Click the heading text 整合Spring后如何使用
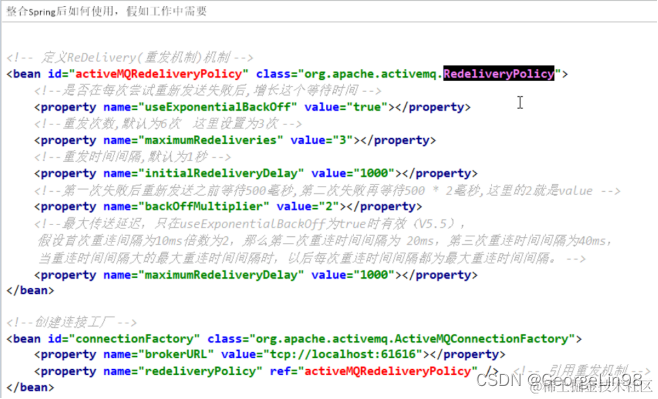The height and width of the screenshot is (399, 658). click(x=60, y=11)
